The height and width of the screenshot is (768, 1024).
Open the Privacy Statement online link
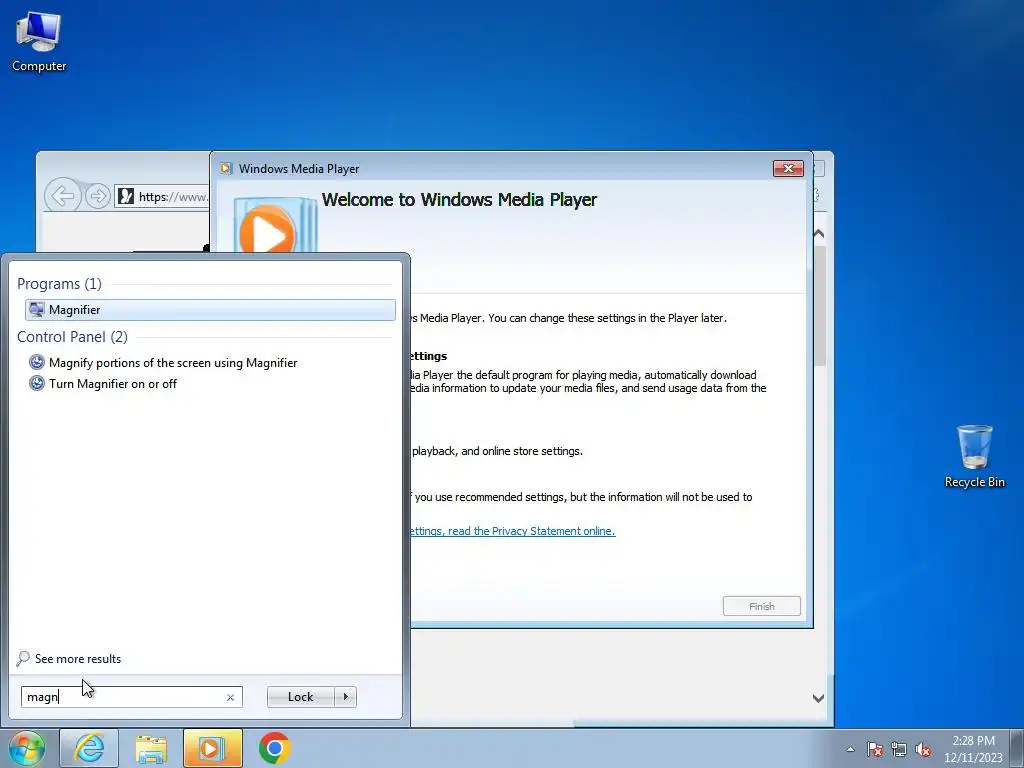coord(513,531)
